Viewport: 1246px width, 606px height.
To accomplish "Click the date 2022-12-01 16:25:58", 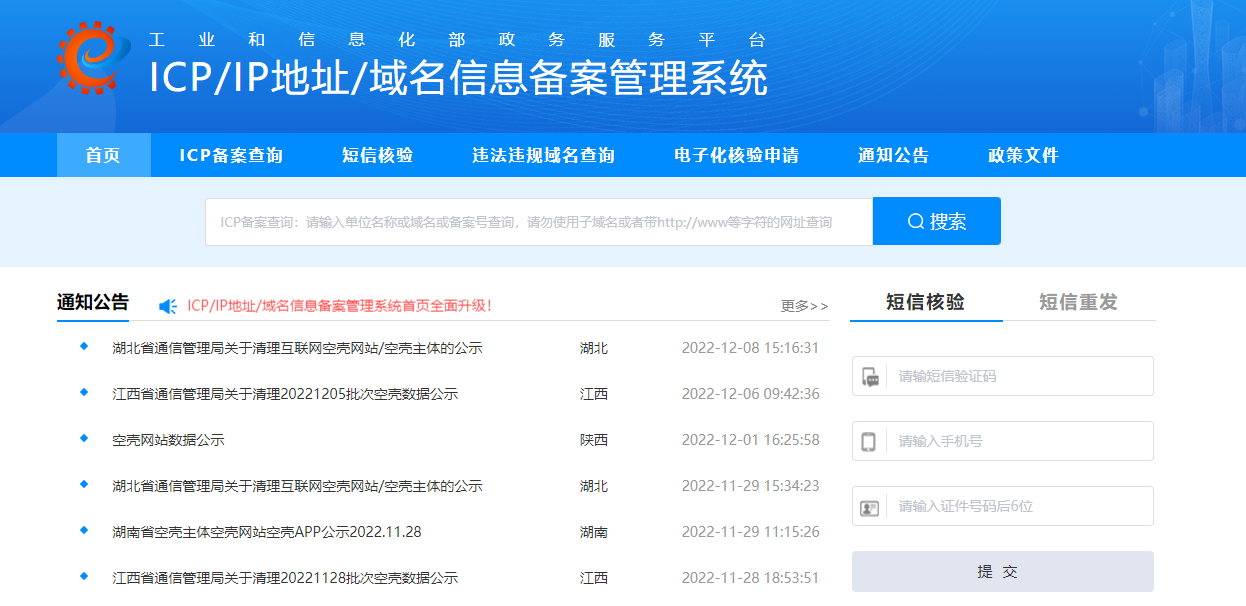I will (x=751, y=440).
